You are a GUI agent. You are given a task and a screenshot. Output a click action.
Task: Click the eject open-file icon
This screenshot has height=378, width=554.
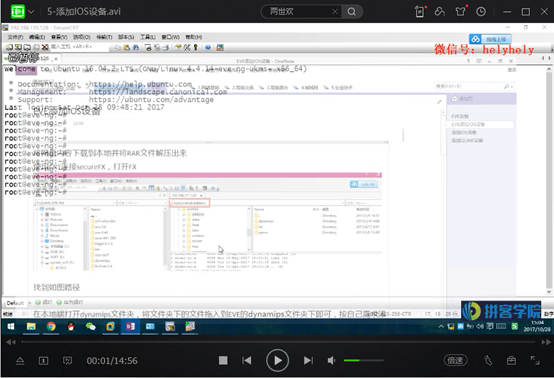[x=20, y=361]
